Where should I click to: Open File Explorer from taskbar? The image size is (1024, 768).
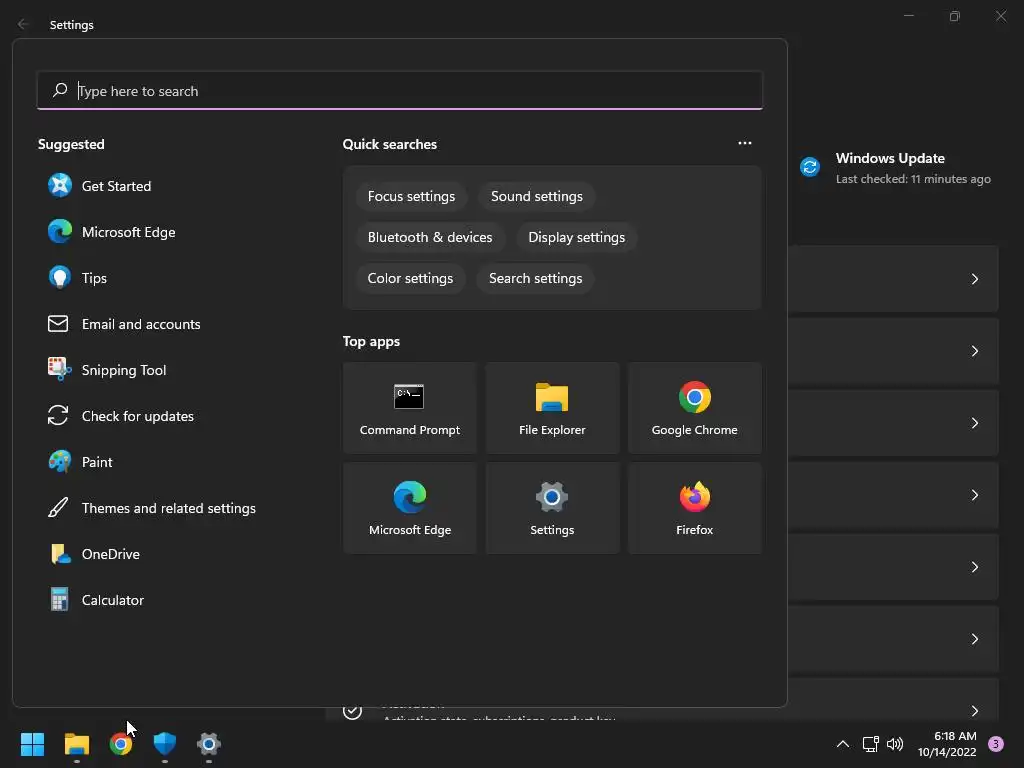(x=76, y=744)
